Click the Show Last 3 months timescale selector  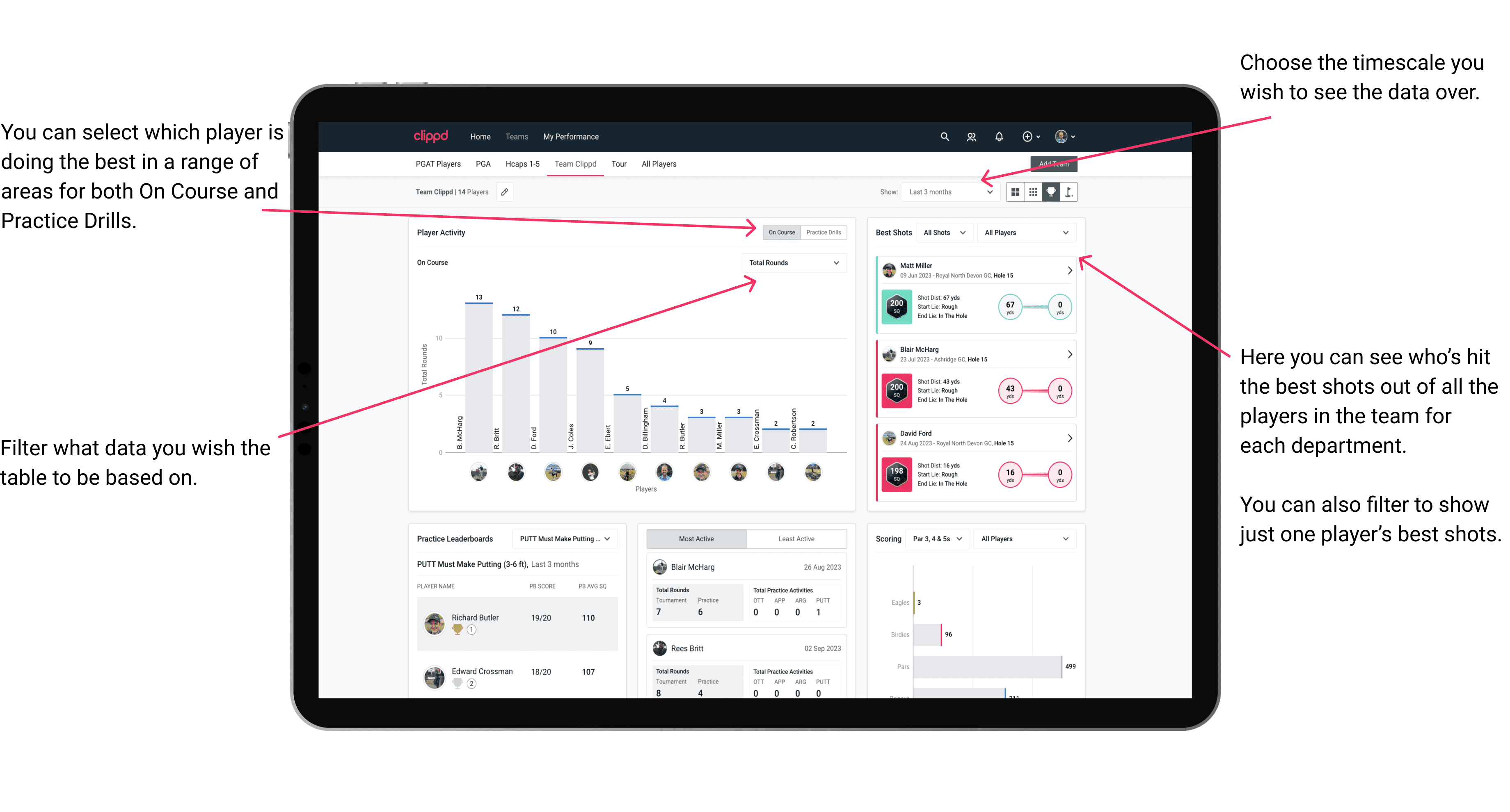pos(955,191)
